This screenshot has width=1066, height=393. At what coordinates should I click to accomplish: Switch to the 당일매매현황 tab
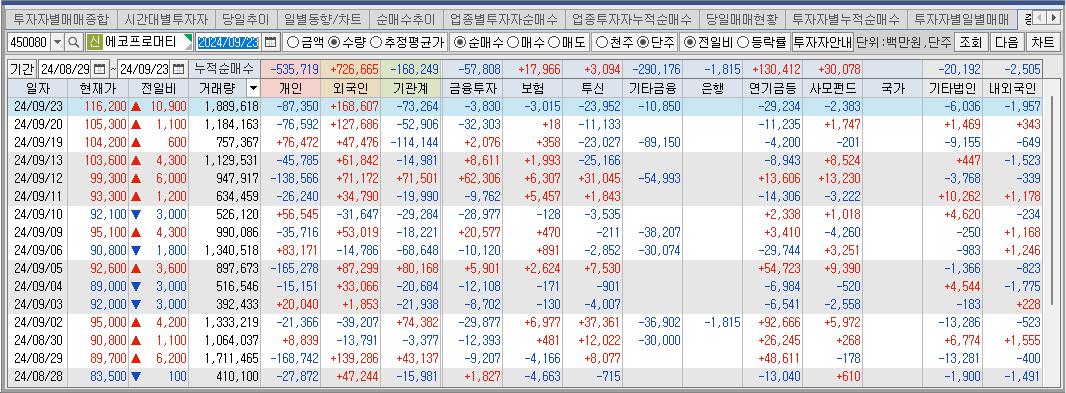coord(742,20)
